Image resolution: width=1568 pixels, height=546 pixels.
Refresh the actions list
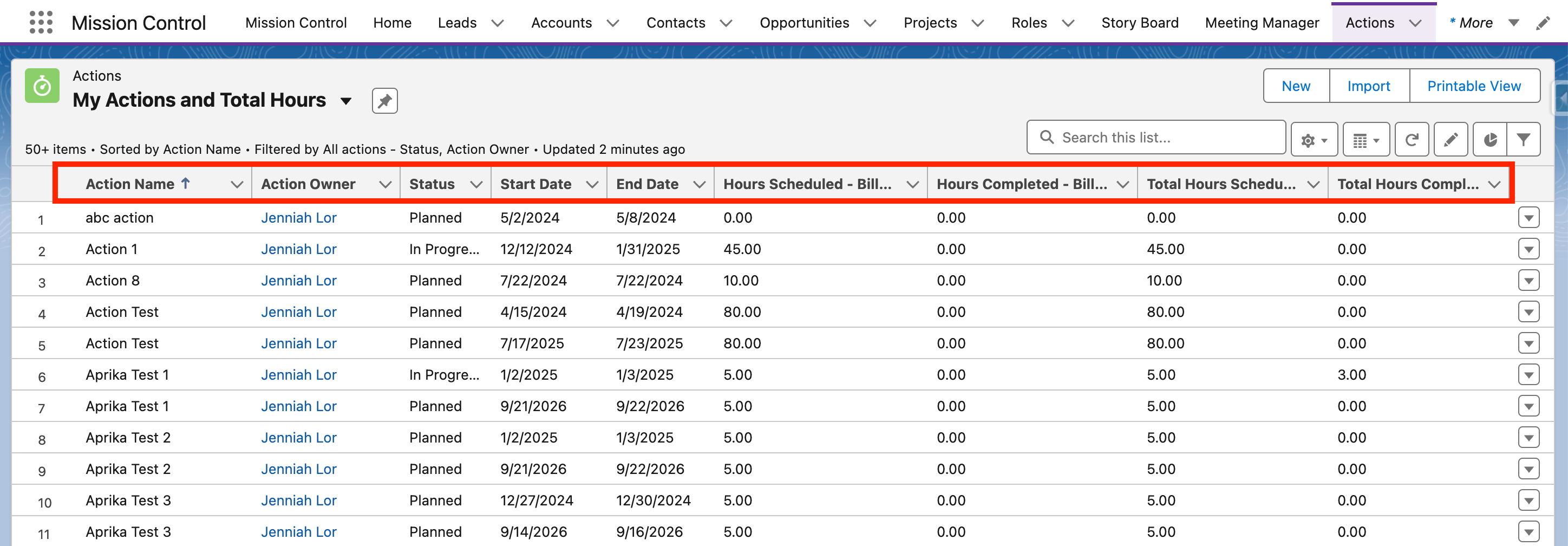(1412, 140)
